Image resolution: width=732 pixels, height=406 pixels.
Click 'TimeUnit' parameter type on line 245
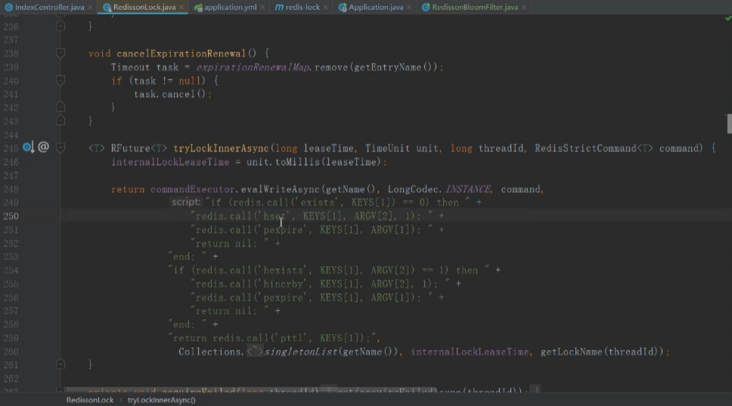[387, 148]
